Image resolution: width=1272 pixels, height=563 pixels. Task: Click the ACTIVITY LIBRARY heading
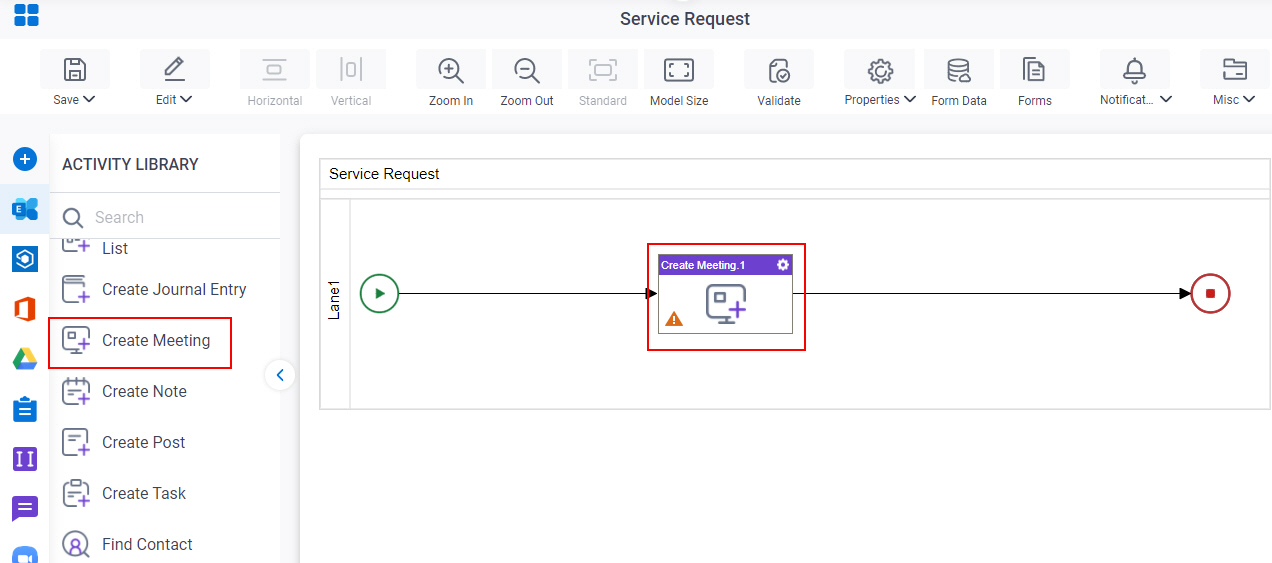click(x=130, y=164)
